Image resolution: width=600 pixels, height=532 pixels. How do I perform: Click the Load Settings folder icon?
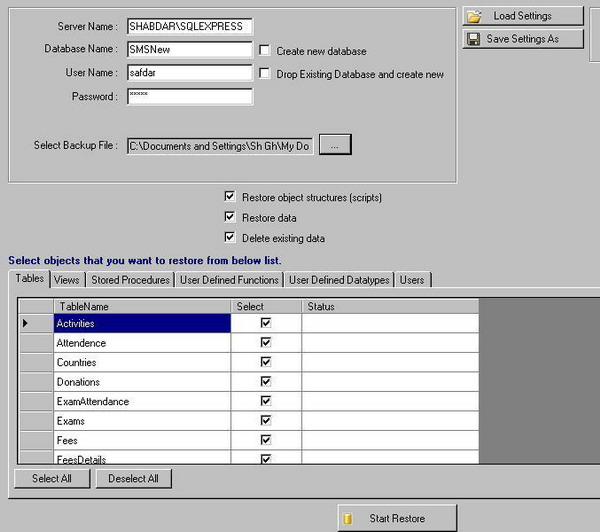tap(474, 17)
